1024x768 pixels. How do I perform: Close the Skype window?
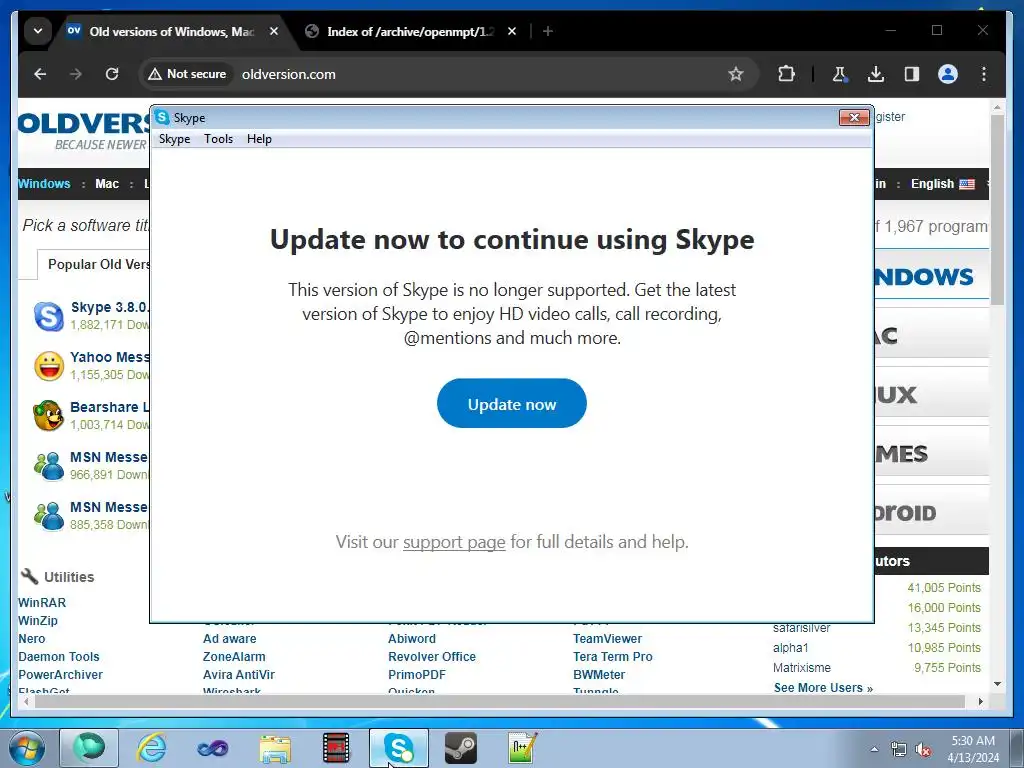854,118
